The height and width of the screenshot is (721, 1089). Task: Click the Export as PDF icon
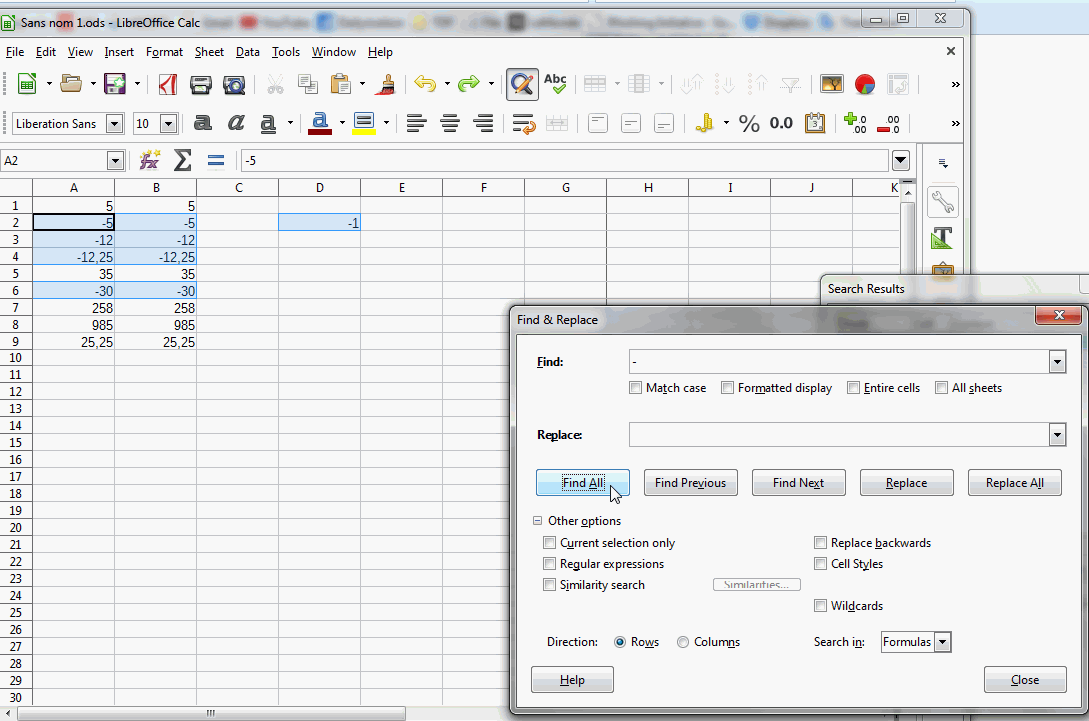pyautogui.click(x=168, y=84)
